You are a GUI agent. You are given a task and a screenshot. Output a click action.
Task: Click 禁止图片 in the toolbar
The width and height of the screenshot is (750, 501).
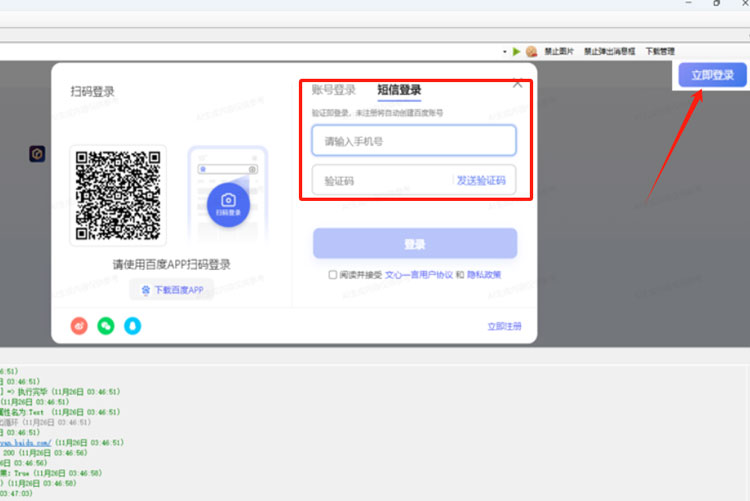559,51
